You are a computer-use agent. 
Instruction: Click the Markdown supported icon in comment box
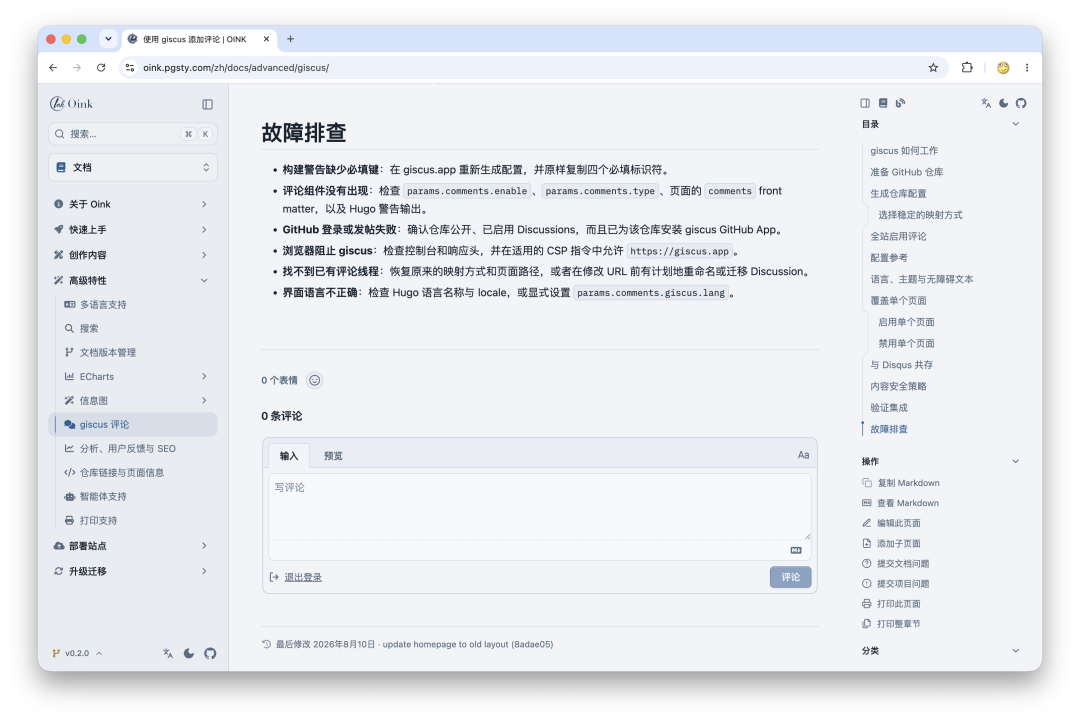click(x=796, y=550)
